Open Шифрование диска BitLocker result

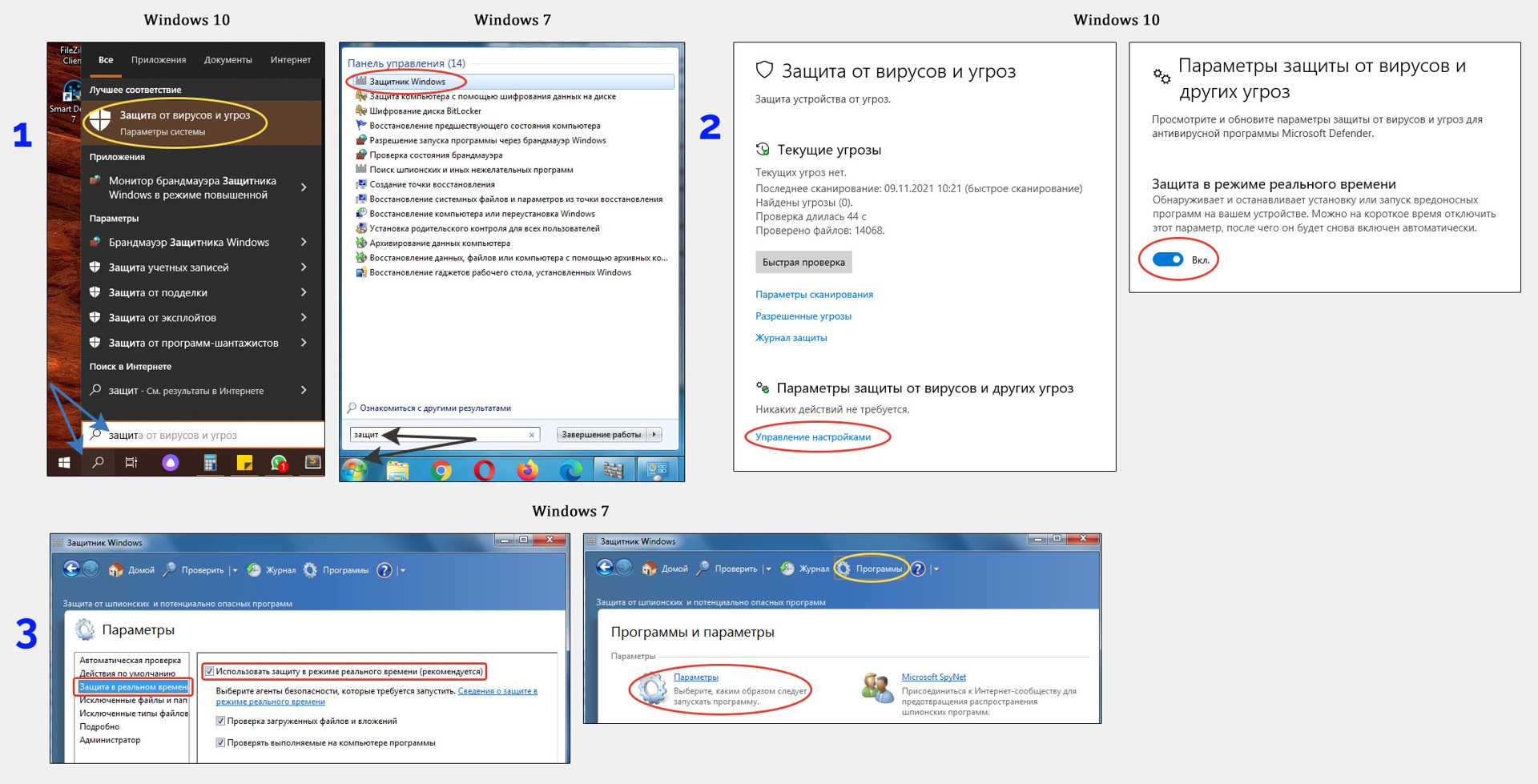coord(425,111)
